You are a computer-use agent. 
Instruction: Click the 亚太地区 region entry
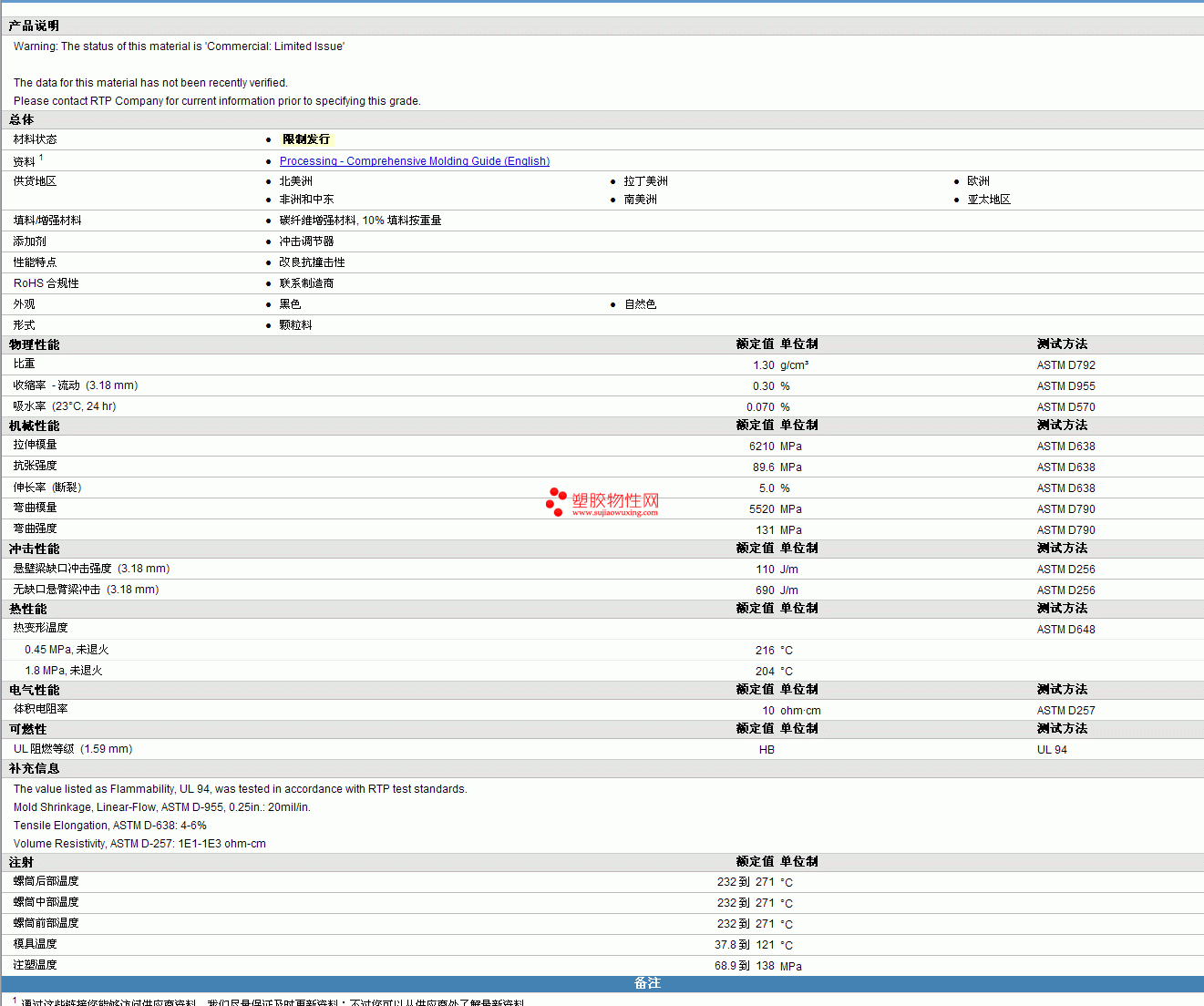(989, 200)
